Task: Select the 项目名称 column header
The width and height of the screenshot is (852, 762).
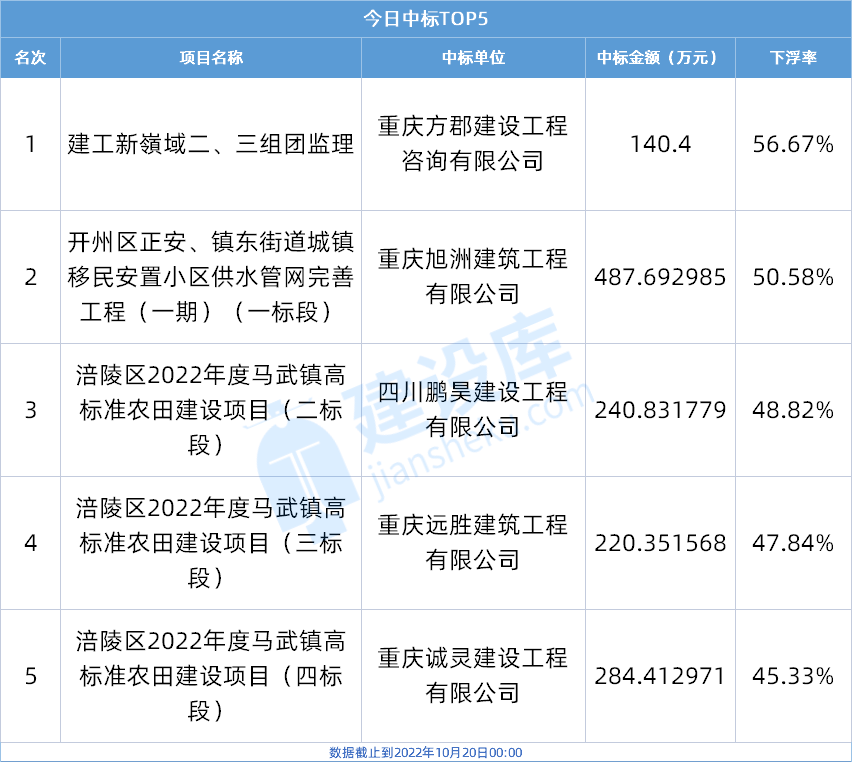Action: click(211, 58)
